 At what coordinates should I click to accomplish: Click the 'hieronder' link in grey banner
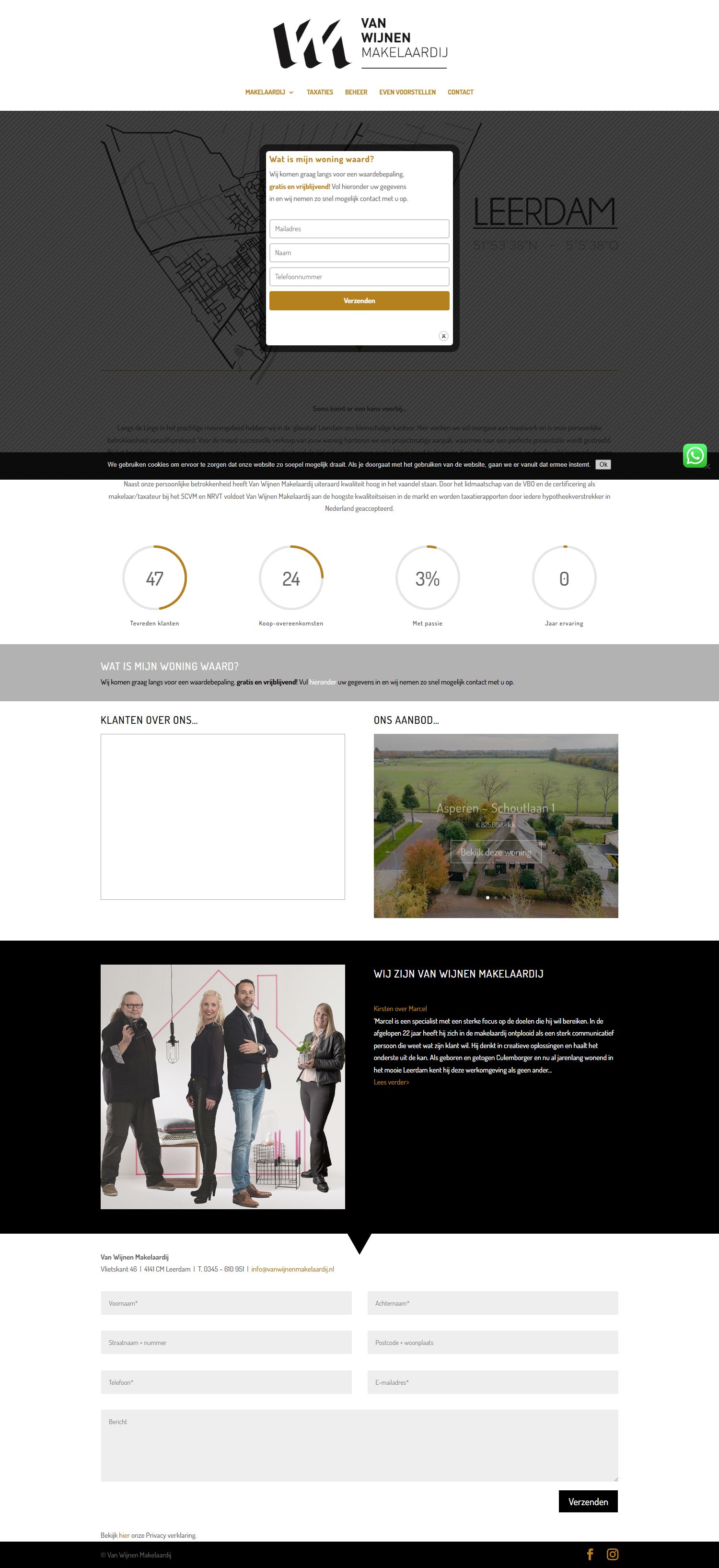[323, 683]
